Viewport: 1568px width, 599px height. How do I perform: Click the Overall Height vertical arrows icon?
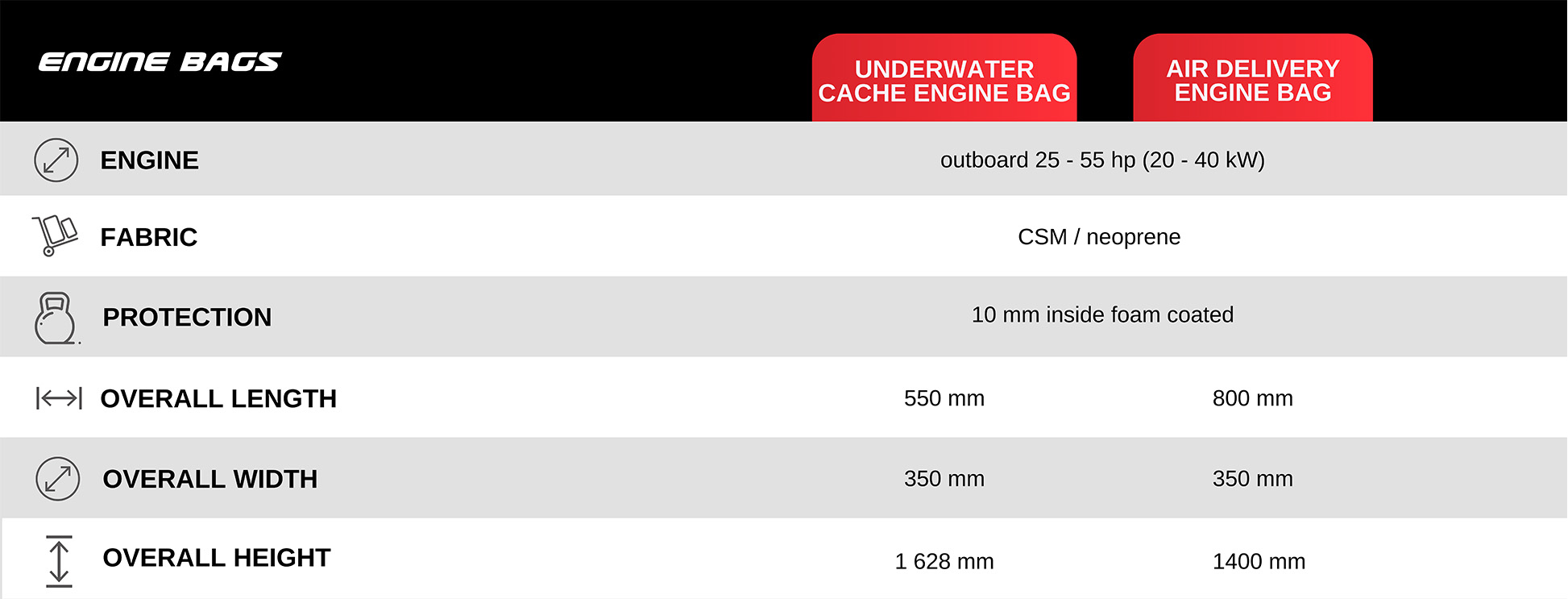click(59, 561)
